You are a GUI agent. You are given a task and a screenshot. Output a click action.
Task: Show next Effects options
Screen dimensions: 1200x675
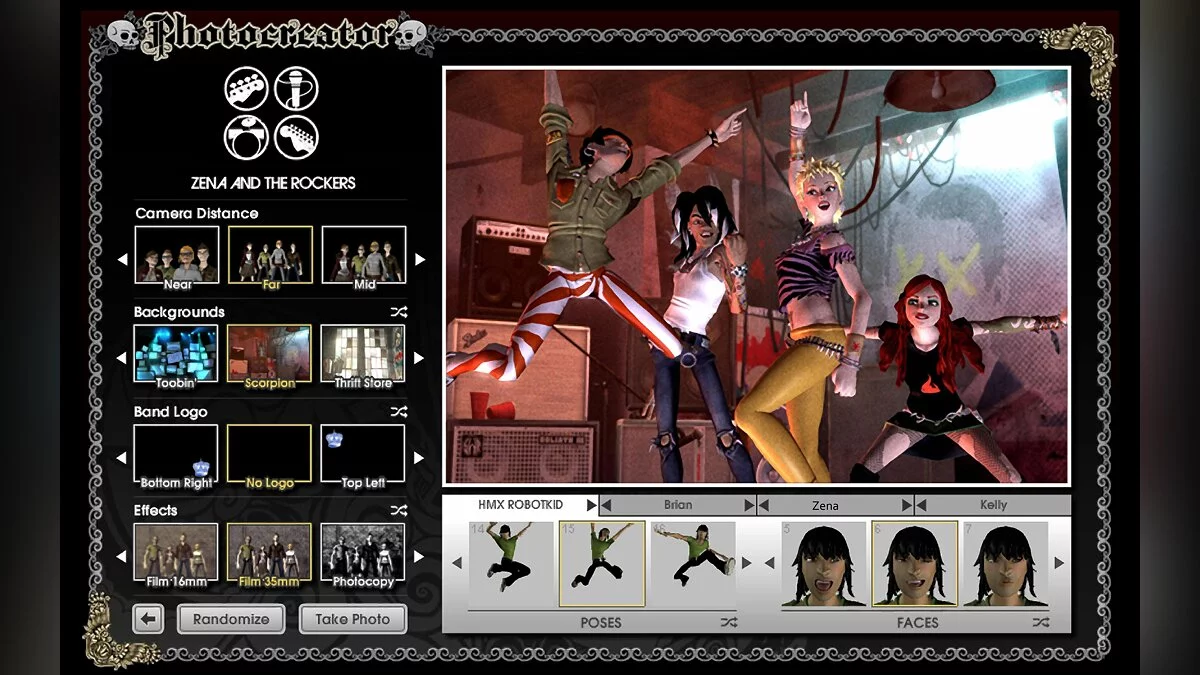(x=420, y=556)
